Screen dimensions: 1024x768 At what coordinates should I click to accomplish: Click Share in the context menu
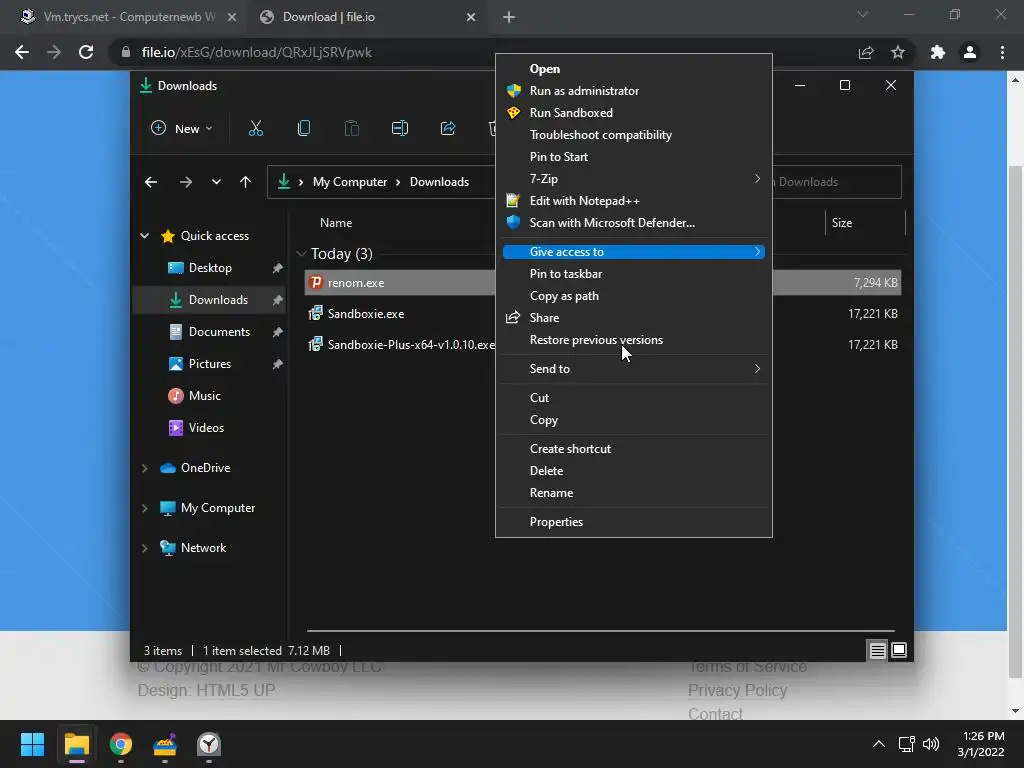(x=633, y=318)
